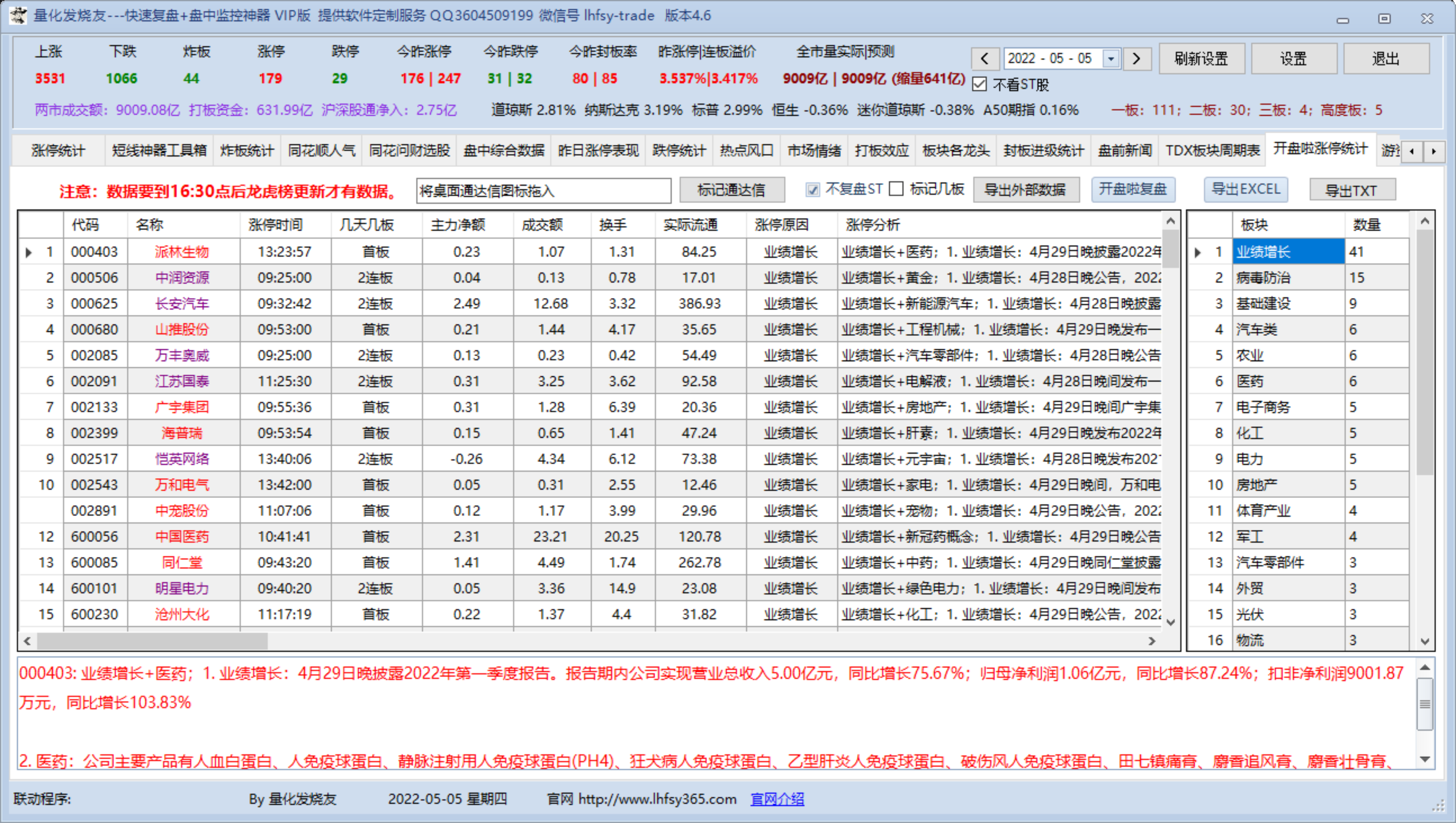Click left arrow of horizontal scrollbar
The height and width of the screenshot is (823, 1456).
27,641
